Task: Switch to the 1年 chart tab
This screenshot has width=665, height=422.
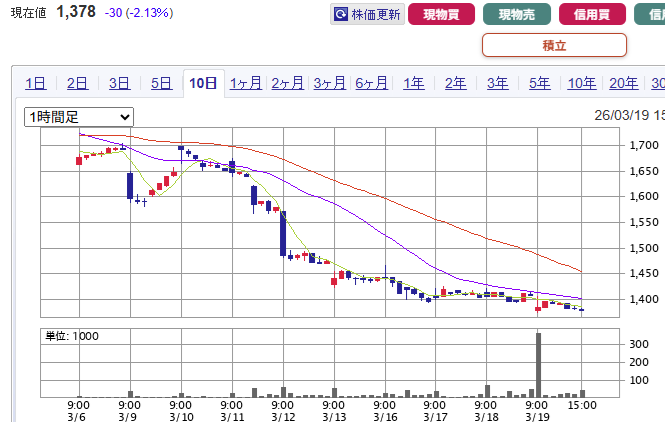Action: click(413, 83)
